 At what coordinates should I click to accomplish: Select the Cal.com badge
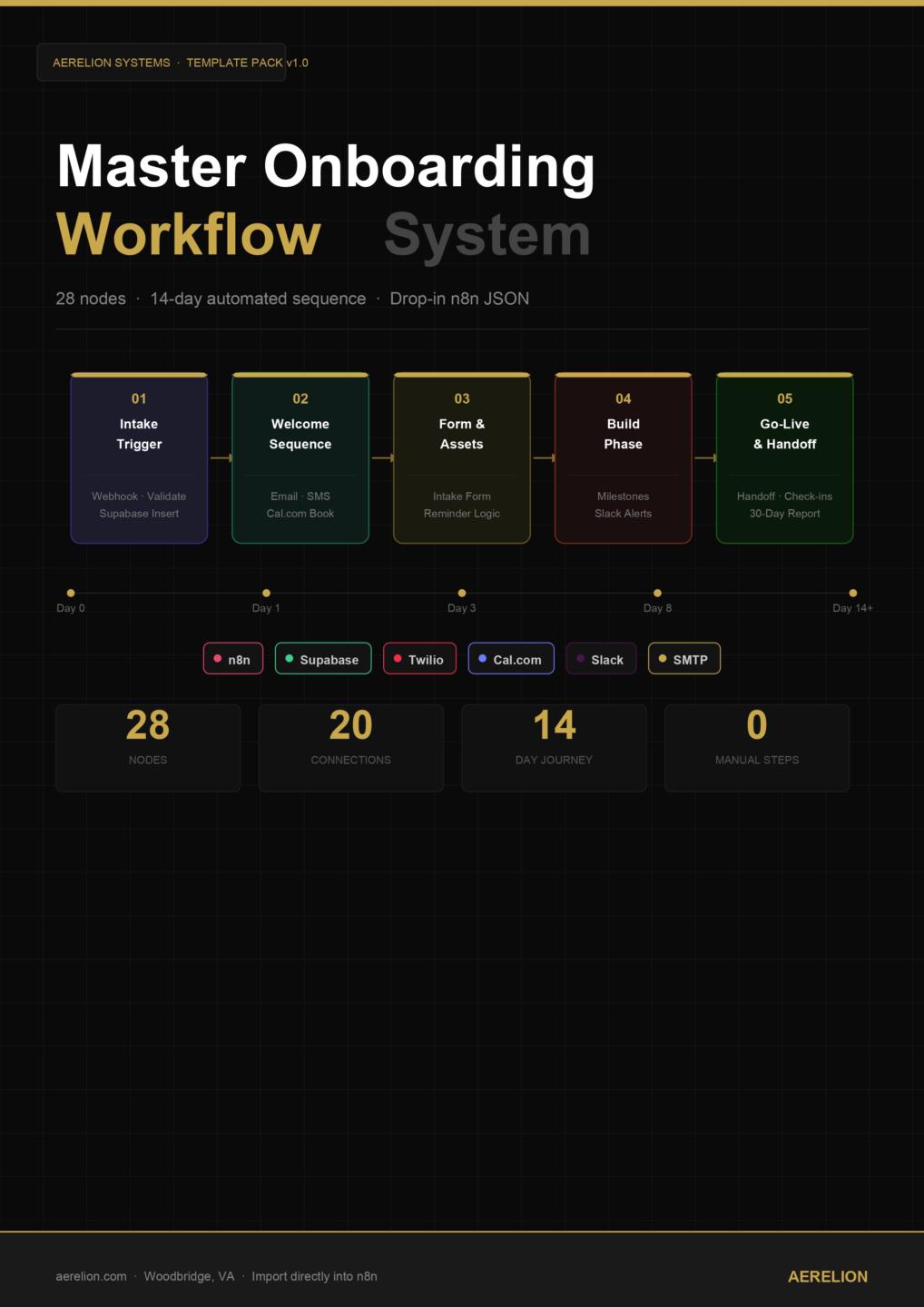pyautogui.click(x=511, y=659)
